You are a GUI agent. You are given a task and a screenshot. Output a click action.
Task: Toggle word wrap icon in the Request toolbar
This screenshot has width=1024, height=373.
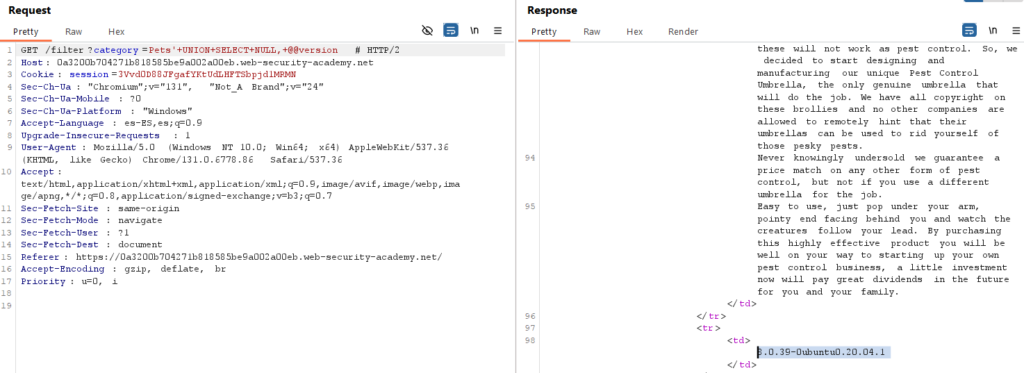pyautogui.click(x=451, y=31)
